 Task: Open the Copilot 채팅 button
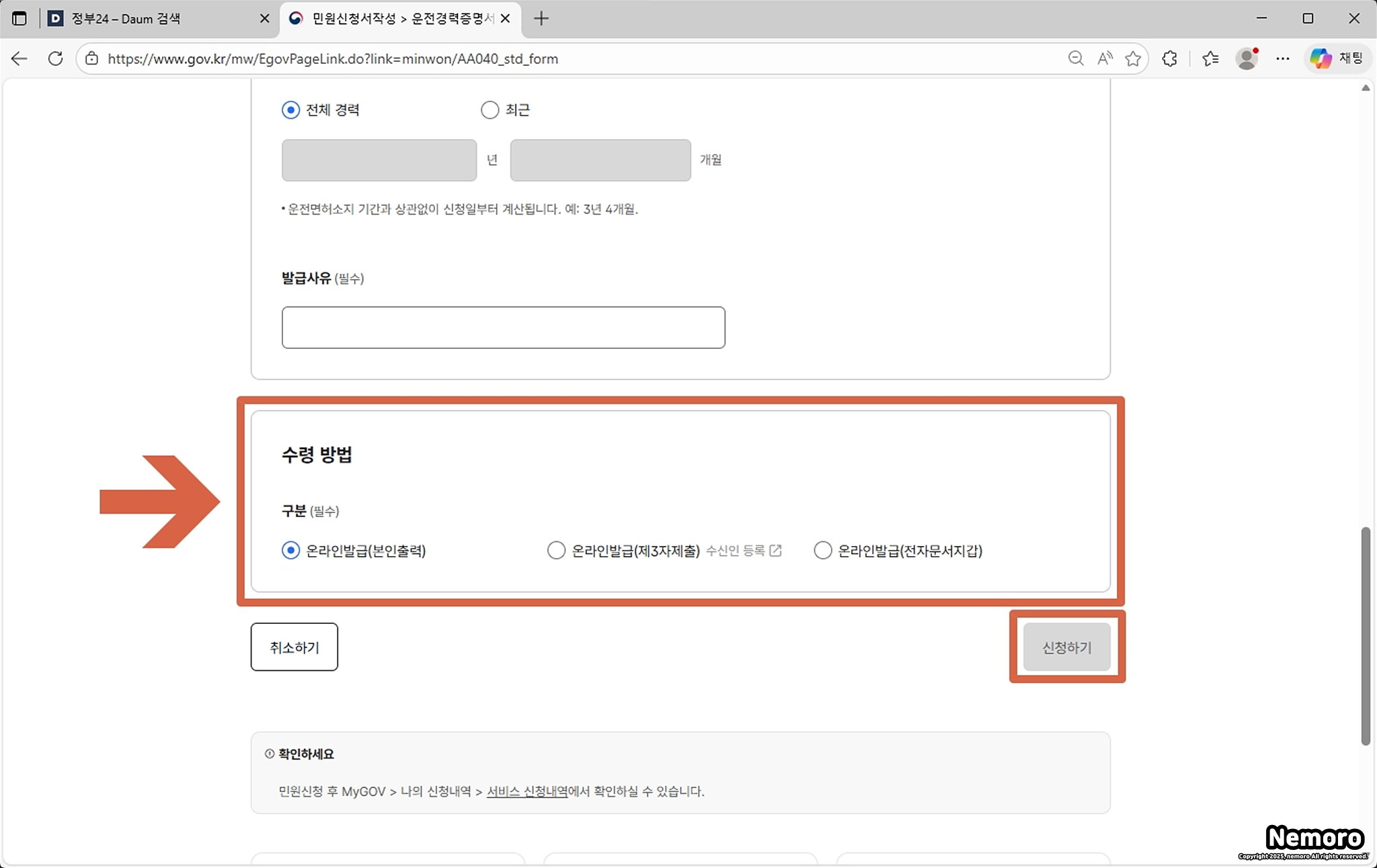pos(1337,58)
